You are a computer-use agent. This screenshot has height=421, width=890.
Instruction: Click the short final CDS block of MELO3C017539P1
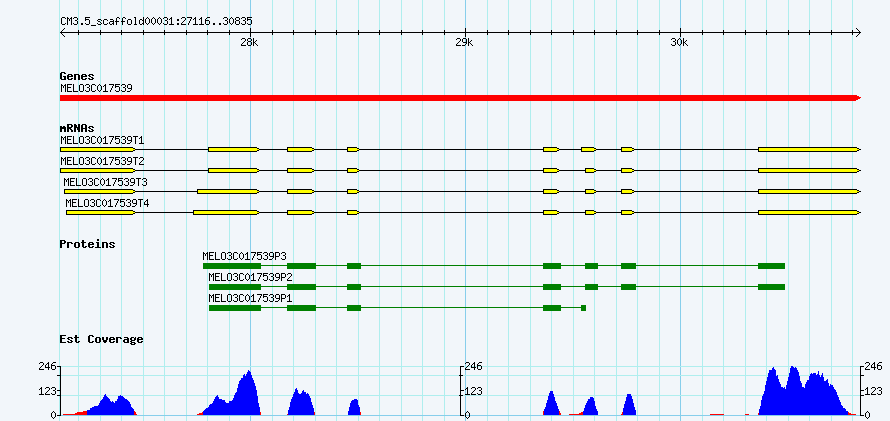(x=583, y=308)
